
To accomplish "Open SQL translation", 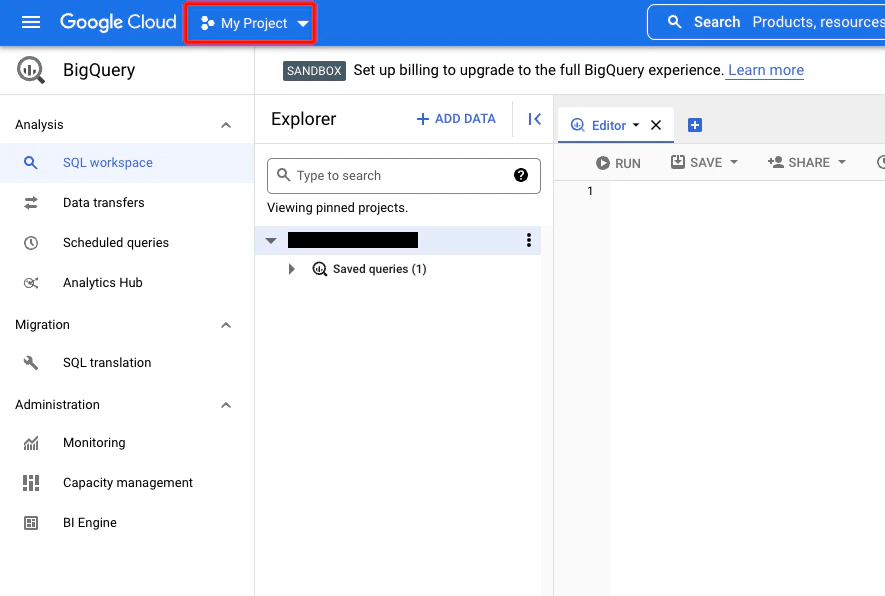I will tap(126, 362).
